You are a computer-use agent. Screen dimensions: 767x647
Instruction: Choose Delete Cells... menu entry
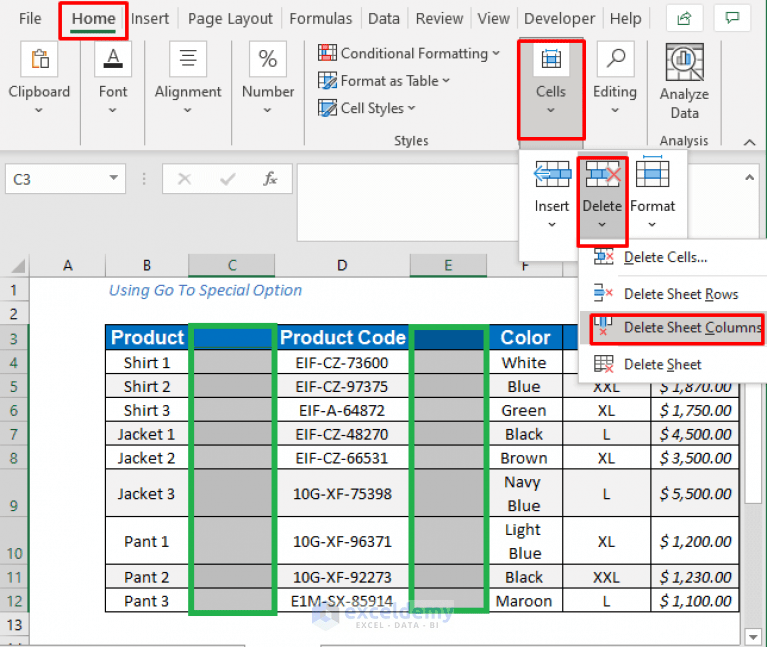coord(673,257)
